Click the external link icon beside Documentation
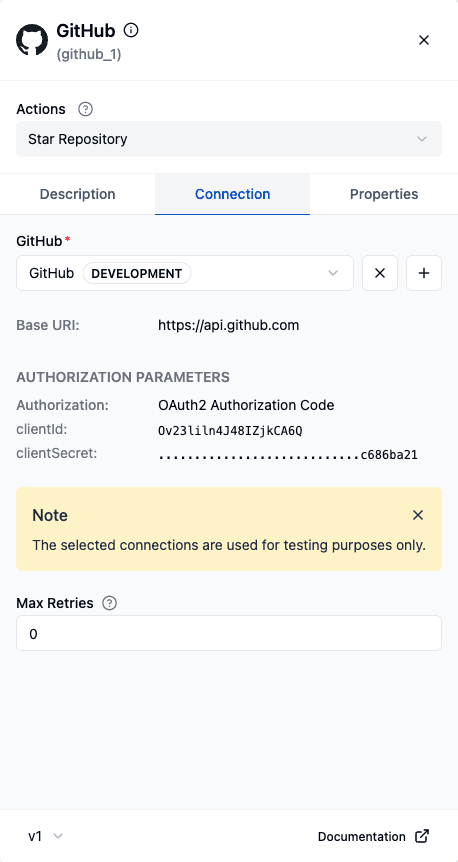Image resolution: width=458 pixels, height=862 pixels. 422,836
